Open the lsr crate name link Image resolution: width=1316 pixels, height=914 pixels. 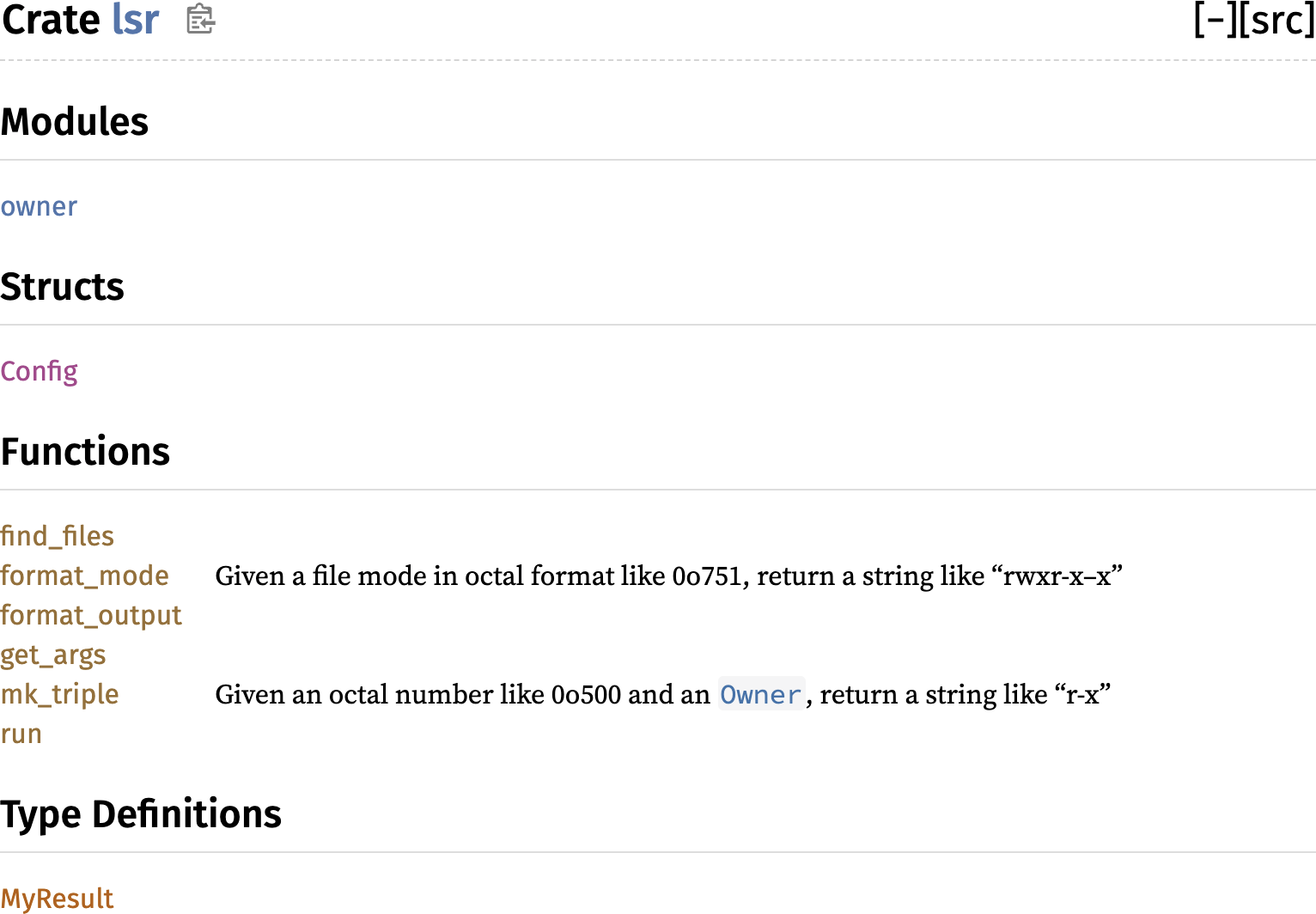click(x=136, y=20)
